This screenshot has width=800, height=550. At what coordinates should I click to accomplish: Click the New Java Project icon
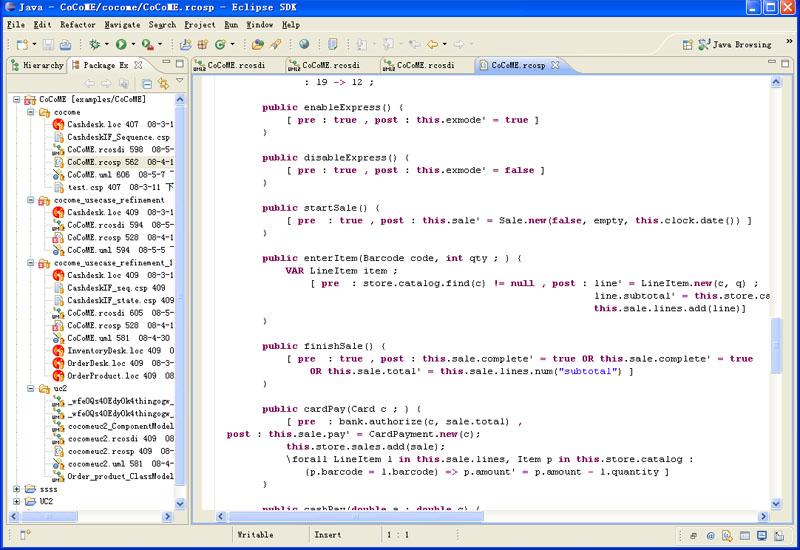pyautogui.click(x=185, y=45)
